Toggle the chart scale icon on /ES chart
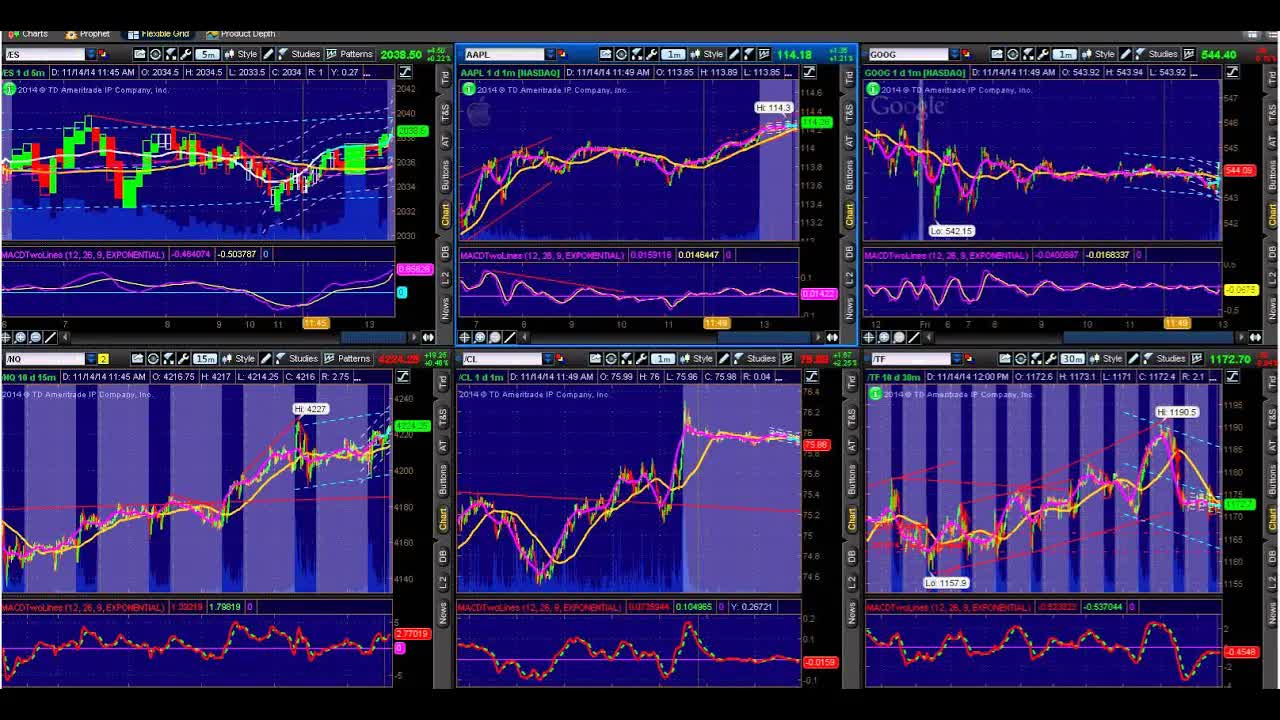This screenshot has height=720, width=1280. pyautogui.click(x=405, y=72)
